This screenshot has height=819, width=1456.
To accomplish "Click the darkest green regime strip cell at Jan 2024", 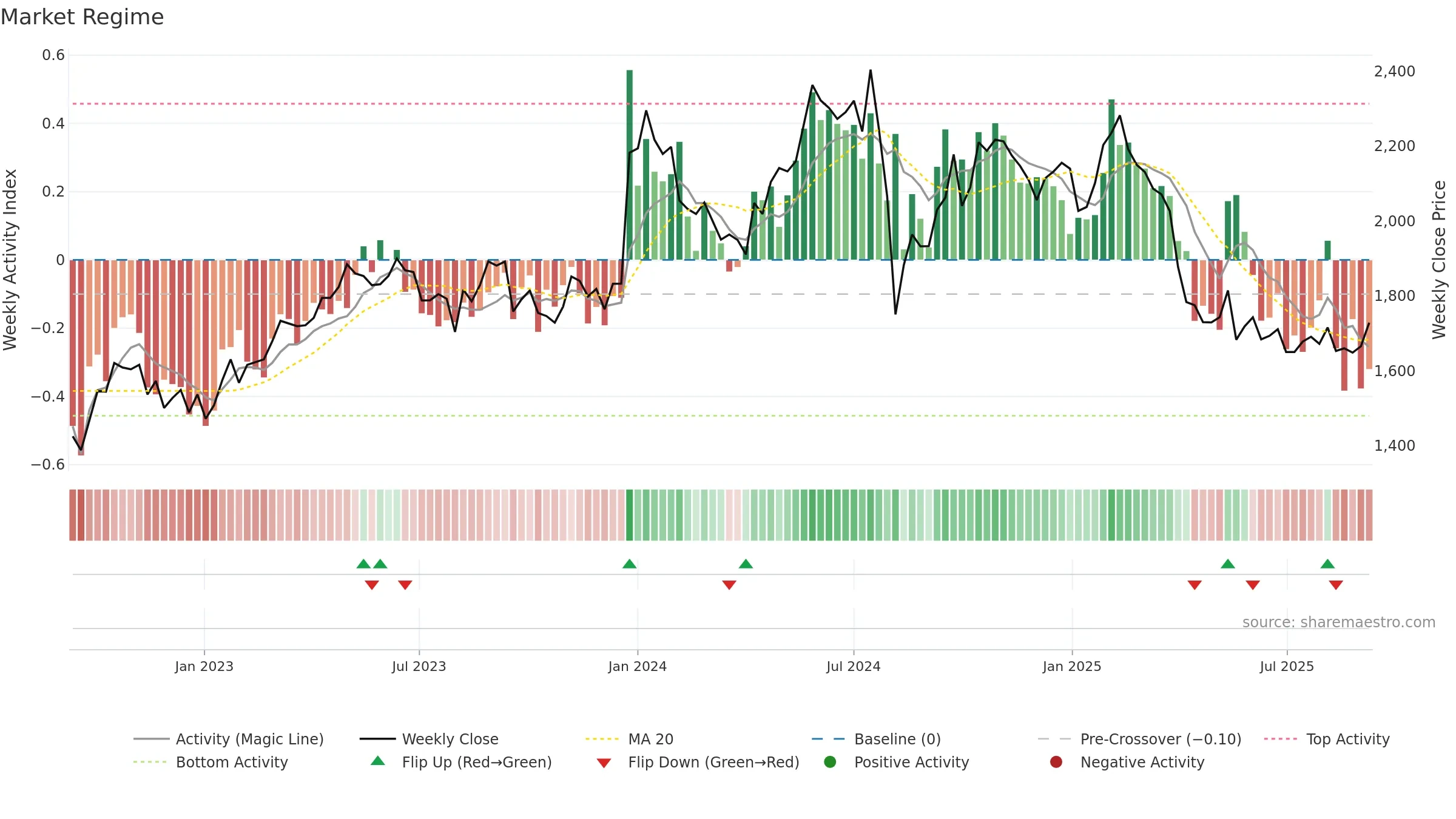I will tap(630, 515).
